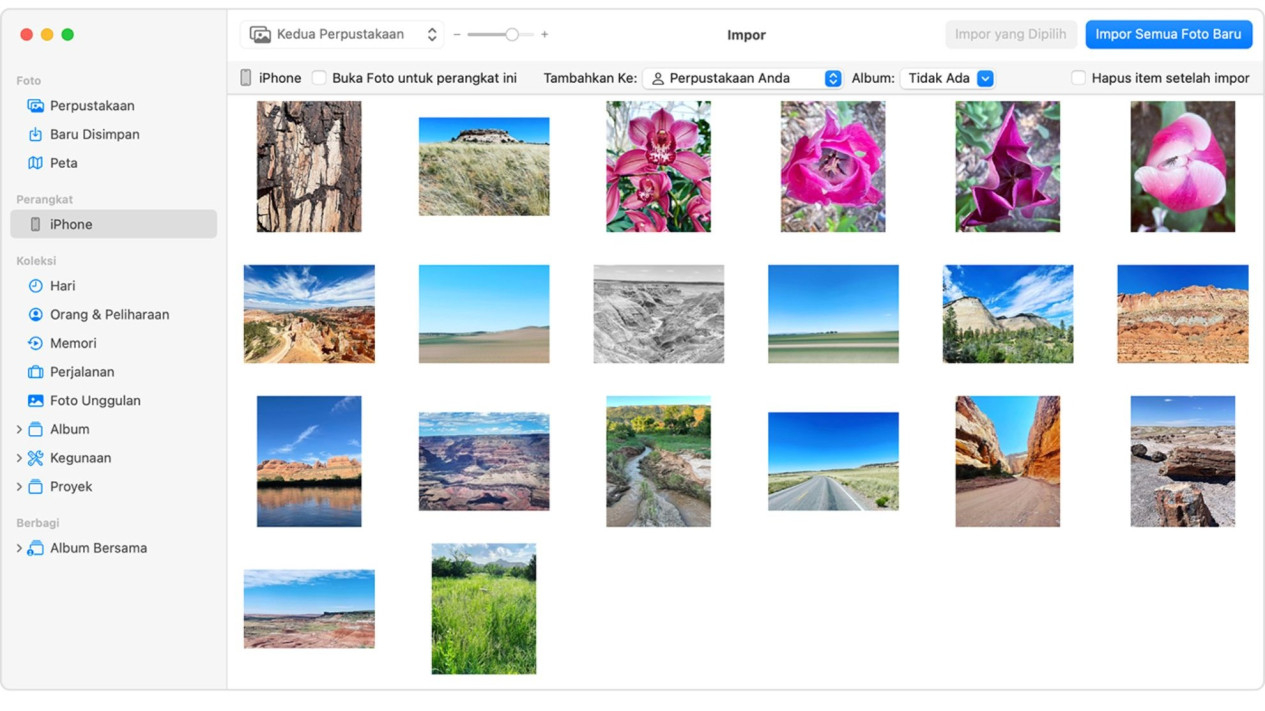Click the Perpustakaan photo library icon
Viewport: 1265px width, 711px height.
[35, 106]
